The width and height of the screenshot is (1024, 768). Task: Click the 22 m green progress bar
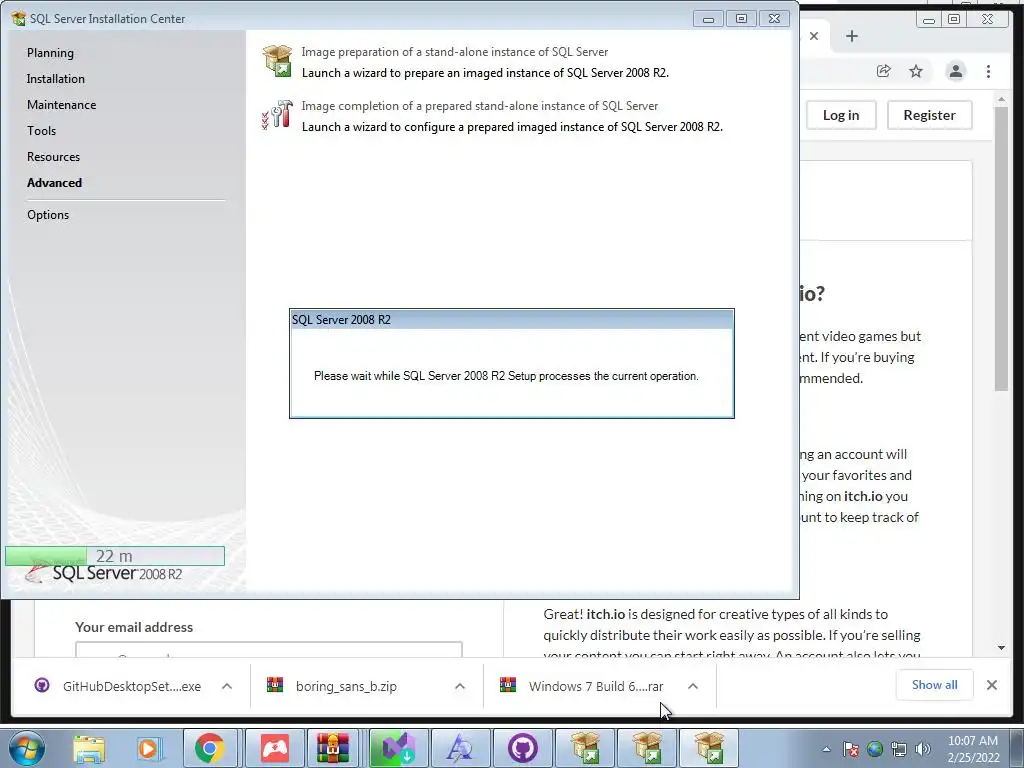click(x=115, y=556)
